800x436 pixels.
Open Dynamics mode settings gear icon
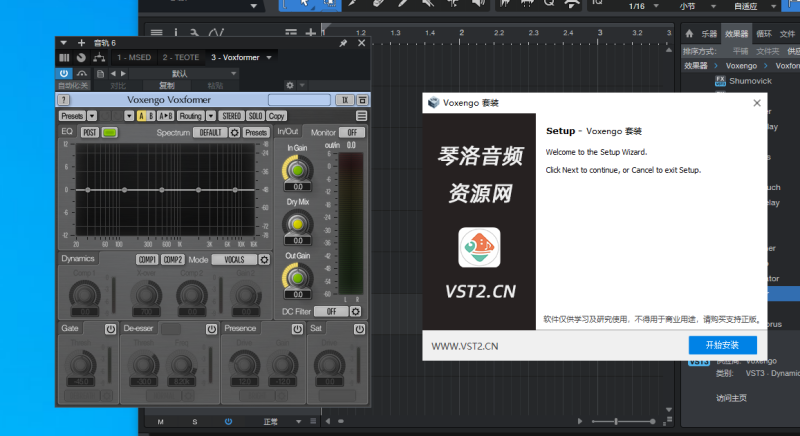click(x=264, y=260)
